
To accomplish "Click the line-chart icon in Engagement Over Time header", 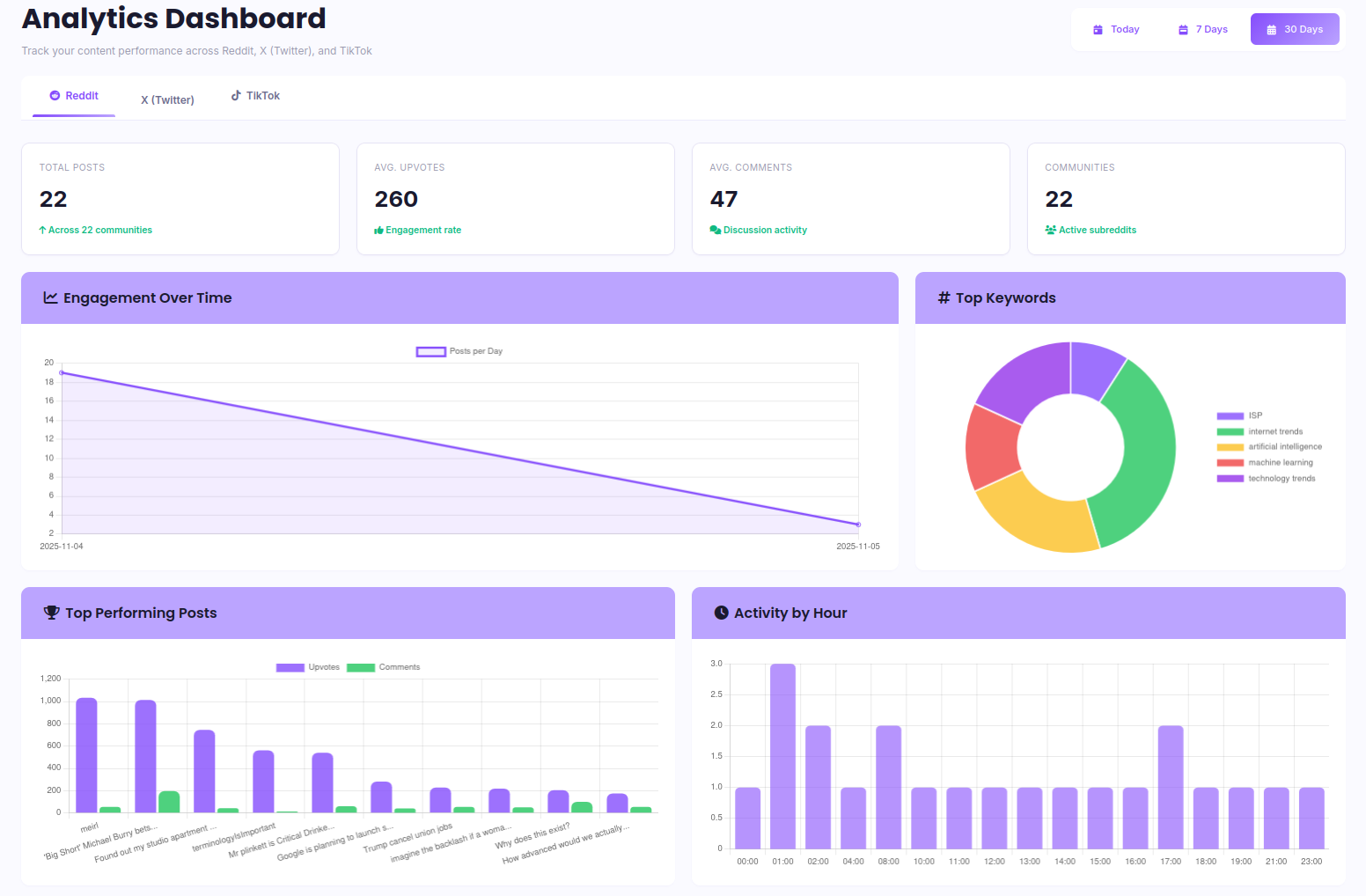I will (x=50, y=297).
